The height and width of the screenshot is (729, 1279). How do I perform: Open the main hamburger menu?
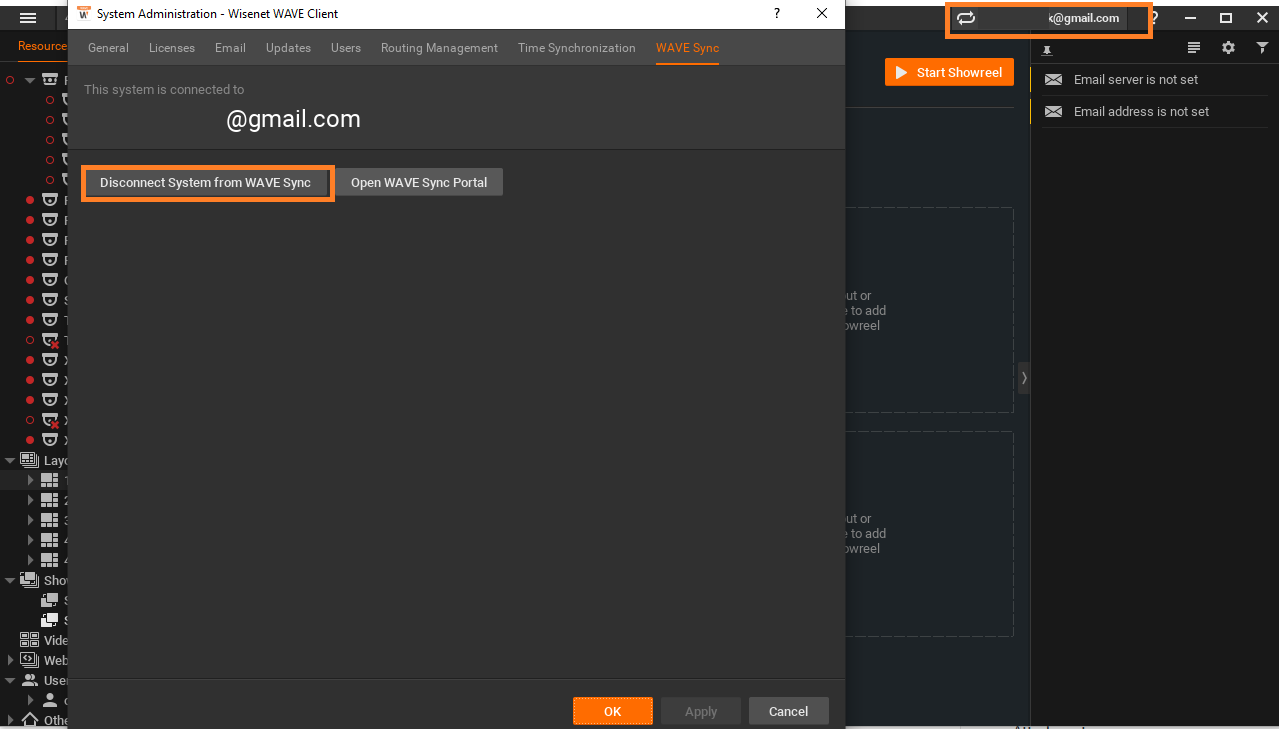28,18
